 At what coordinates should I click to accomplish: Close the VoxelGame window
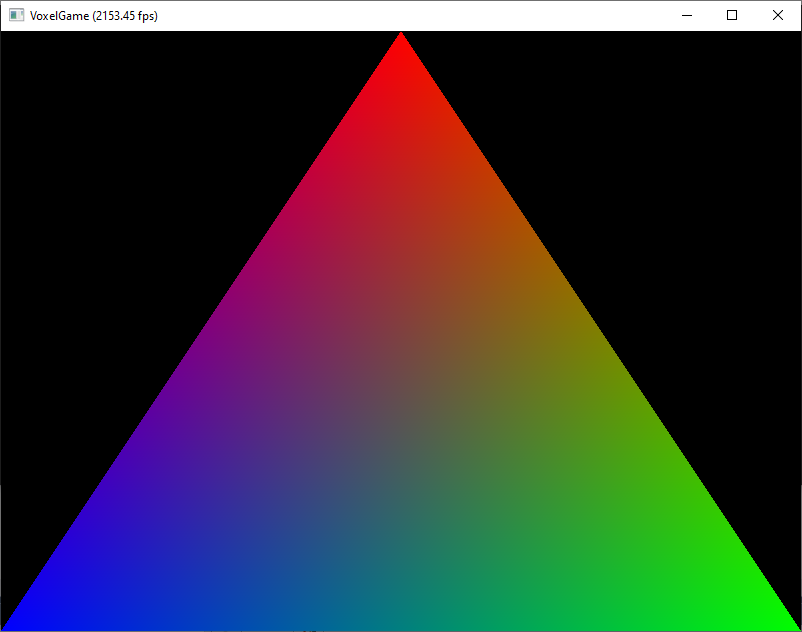[x=777, y=15]
